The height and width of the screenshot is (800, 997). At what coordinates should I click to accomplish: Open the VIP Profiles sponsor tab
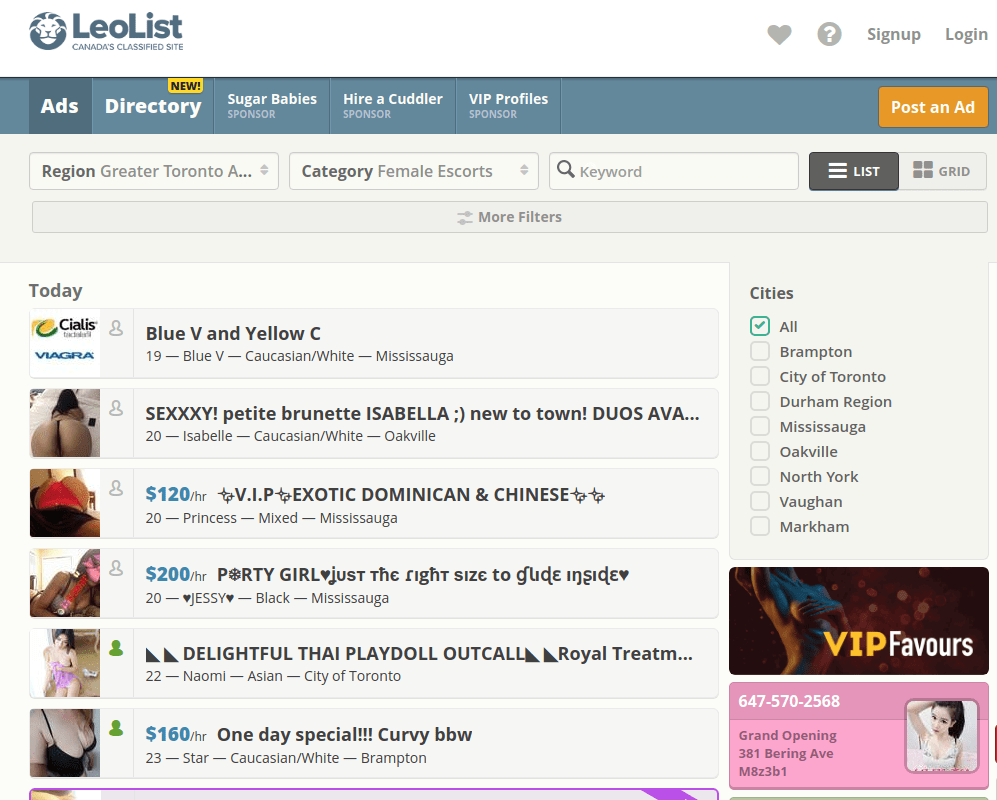click(508, 106)
